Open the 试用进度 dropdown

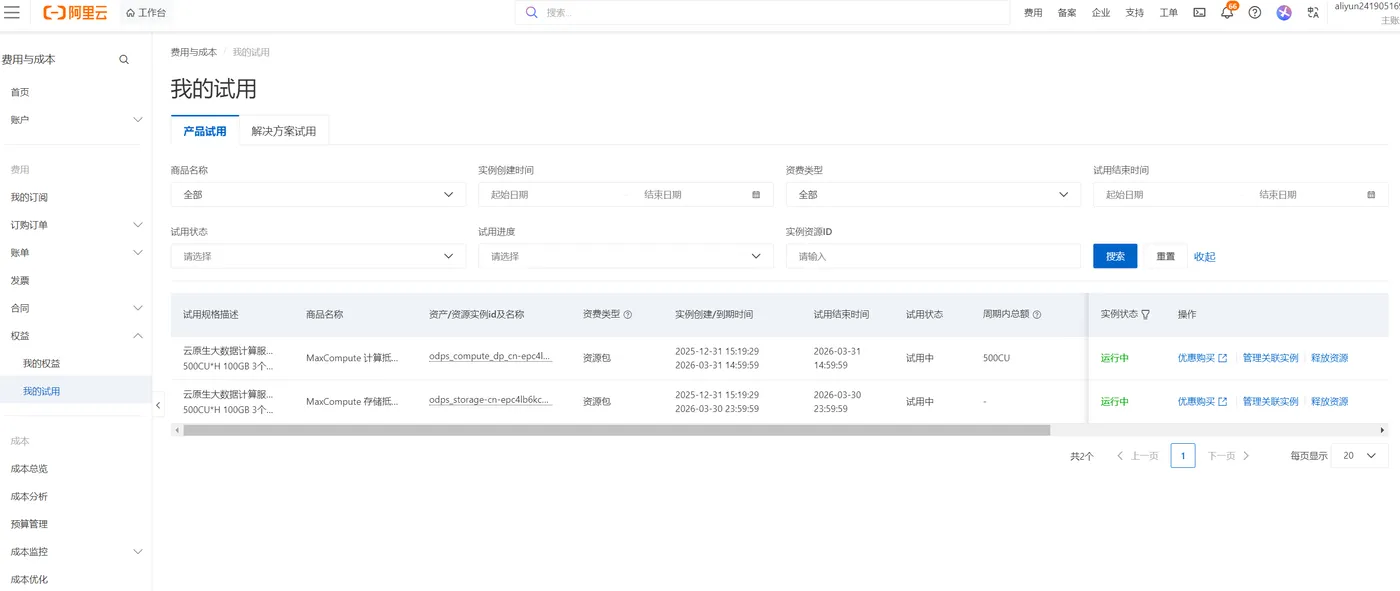pos(626,257)
